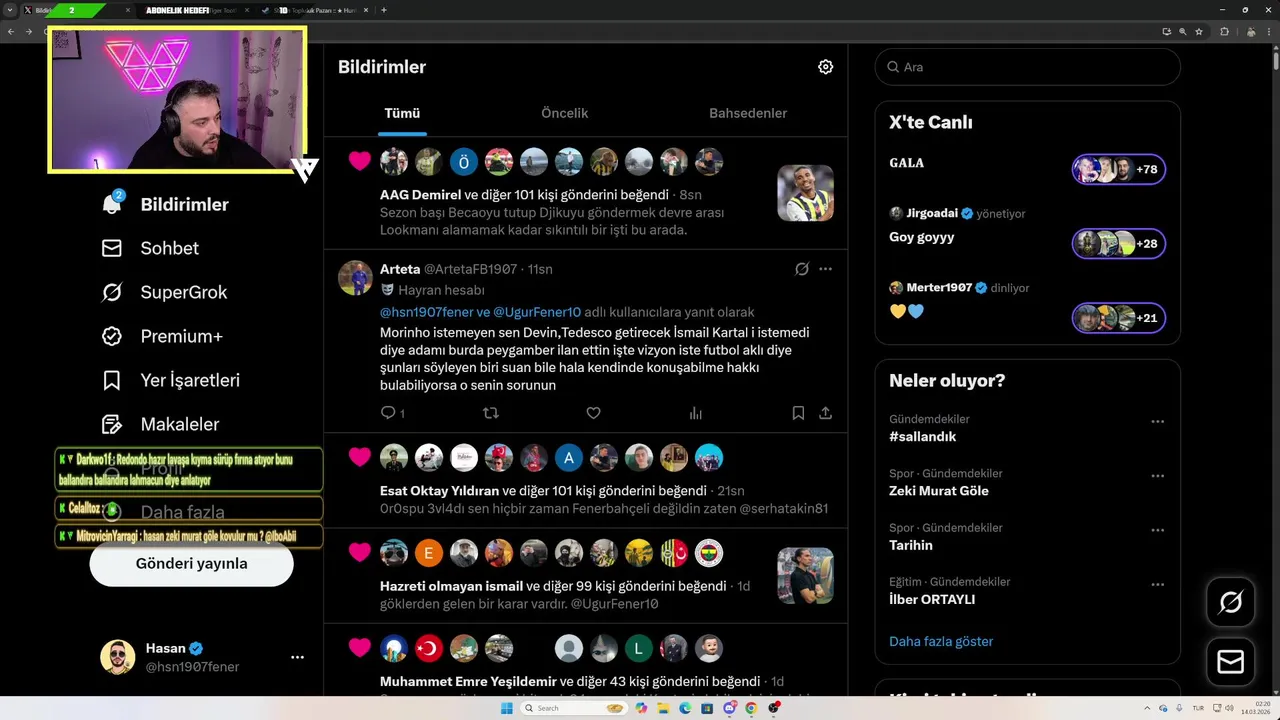Expand tab search chevron in browser
The height and width of the screenshot is (720, 1280).
coord(10,10)
